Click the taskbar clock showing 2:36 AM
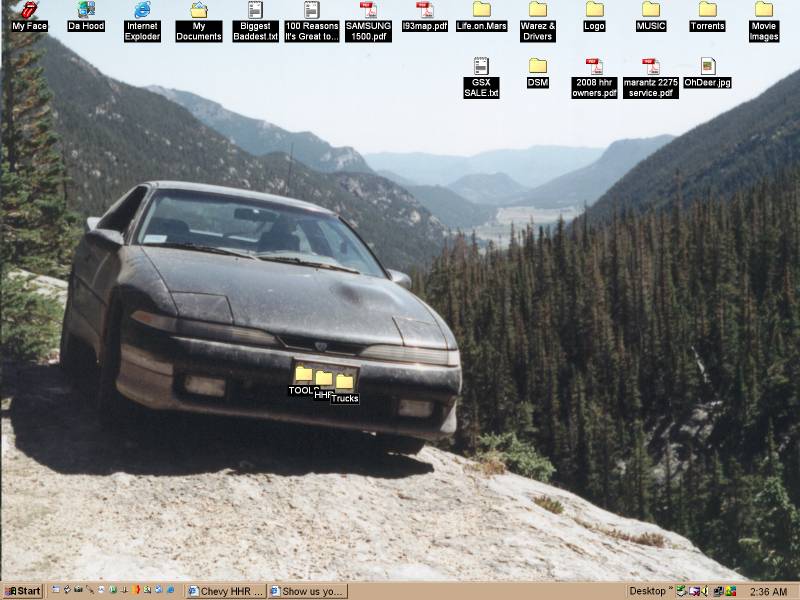The height and width of the screenshot is (600, 800). 768,591
